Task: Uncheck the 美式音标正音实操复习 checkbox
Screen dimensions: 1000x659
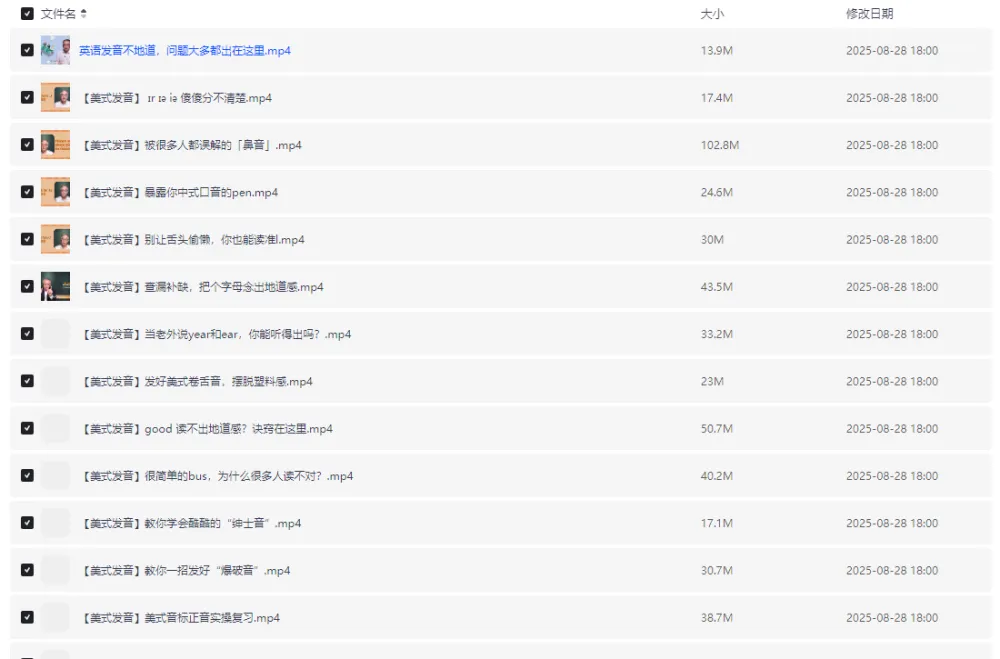Action: 27,617
